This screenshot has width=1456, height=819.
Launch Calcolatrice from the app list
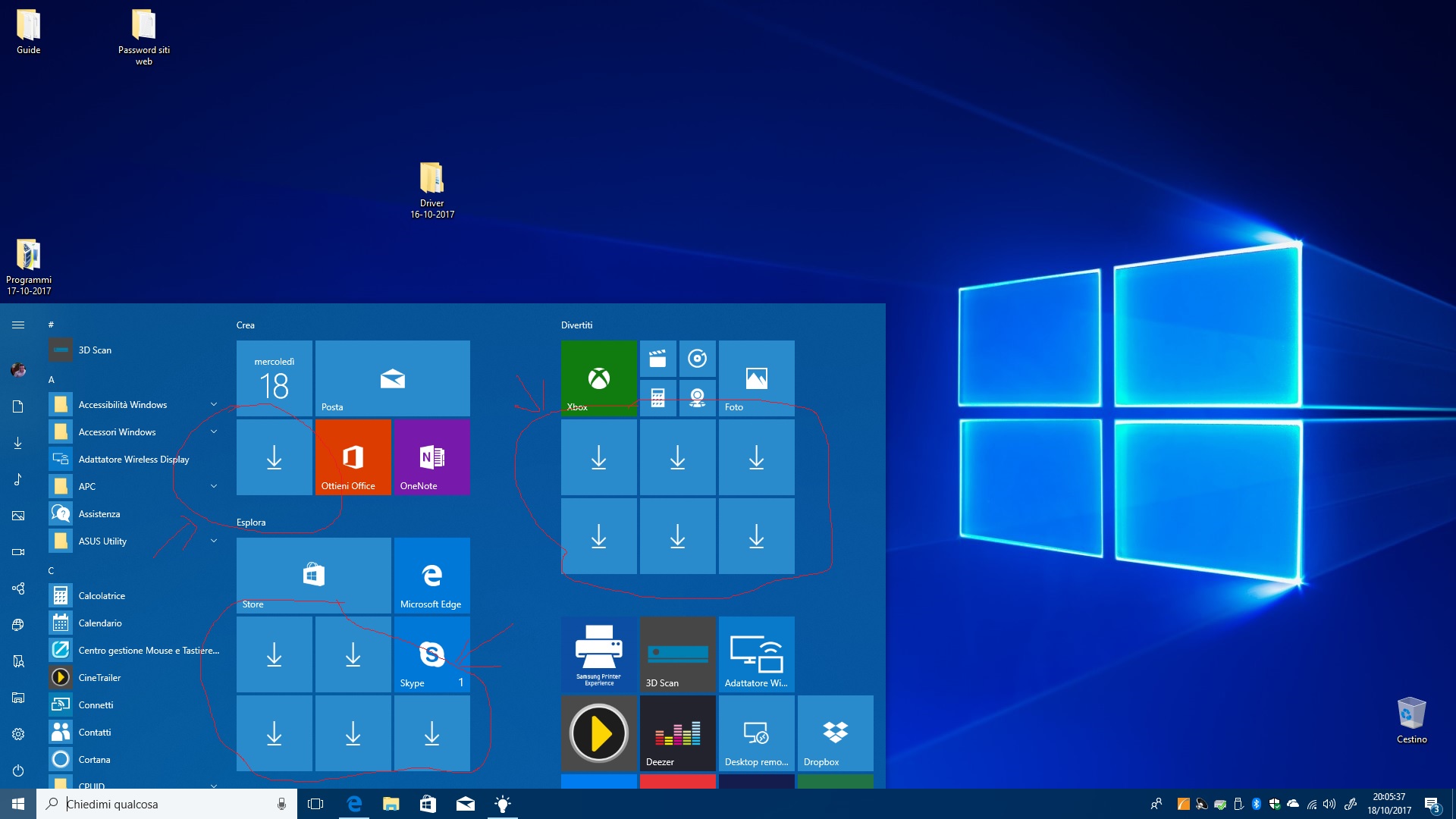click(x=133, y=596)
